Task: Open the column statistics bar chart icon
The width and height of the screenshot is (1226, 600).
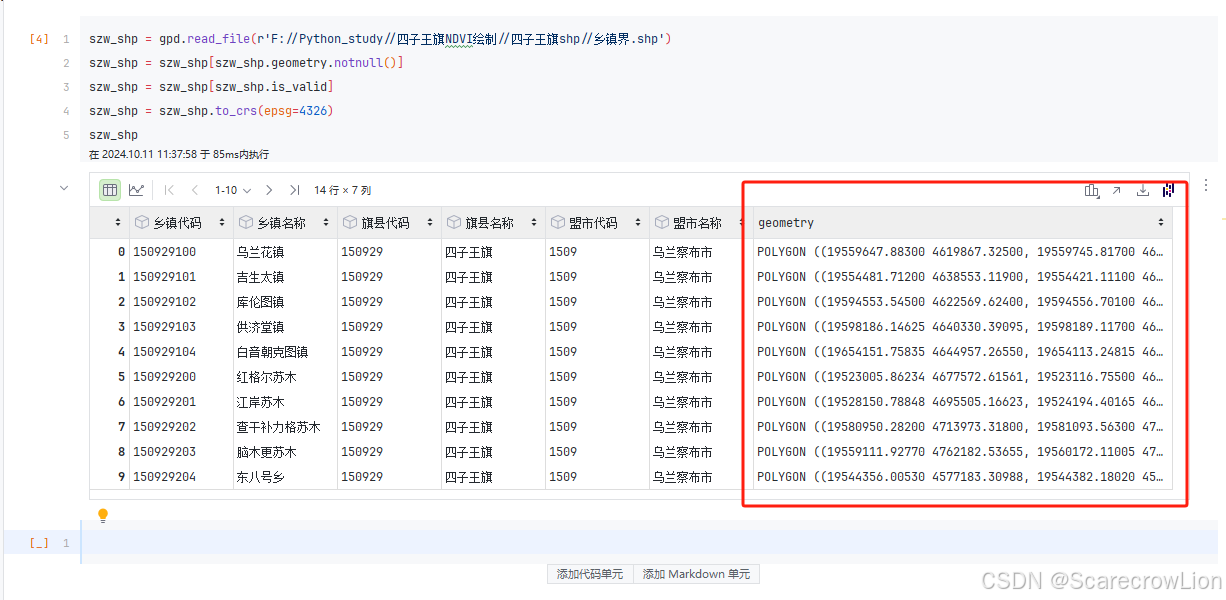Action: click(x=1091, y=189)
